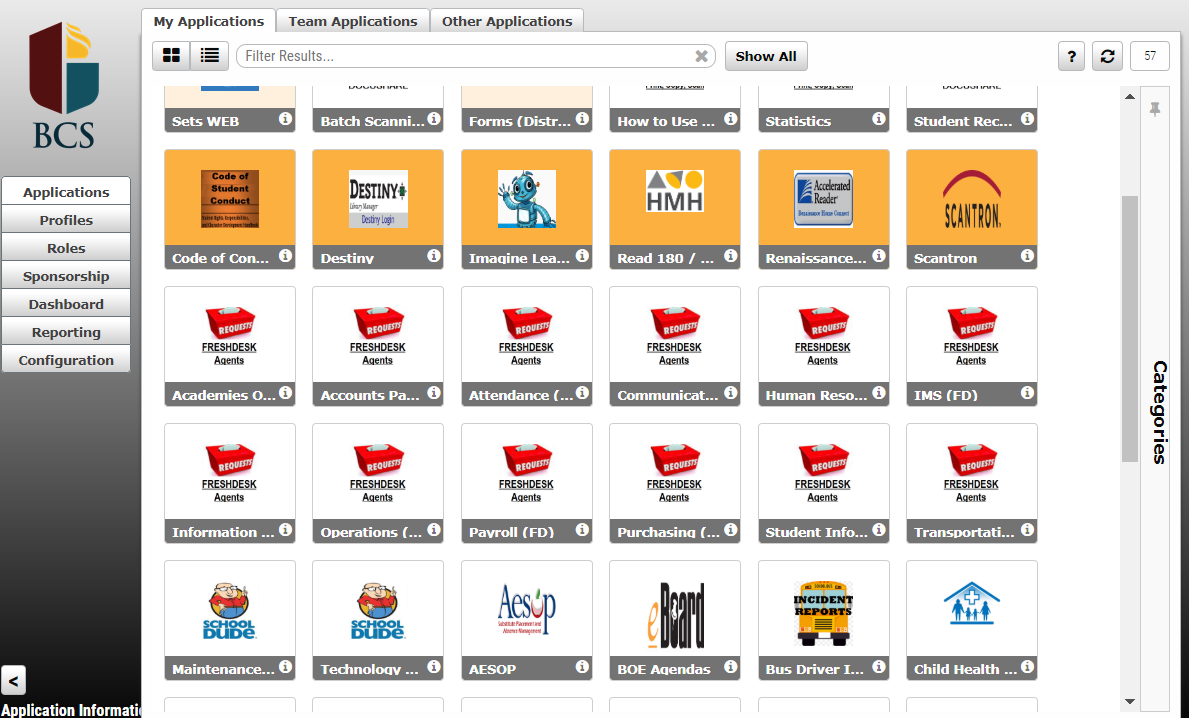
Task: Switch to grid view icon
Action: pyautogui.click(x=171, y=55)
